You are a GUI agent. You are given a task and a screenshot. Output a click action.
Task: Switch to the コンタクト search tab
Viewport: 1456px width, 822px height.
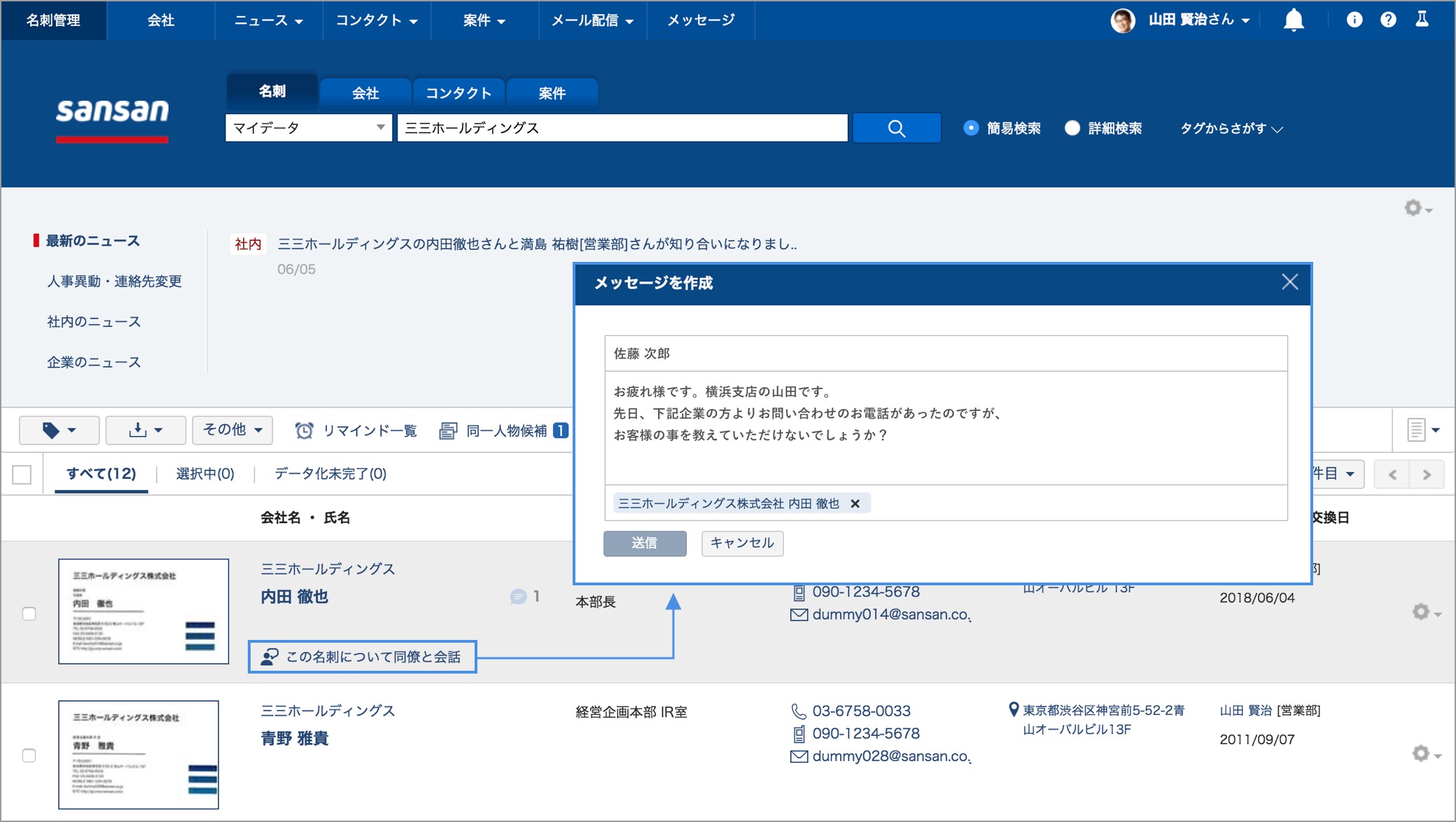coord(458,93)
